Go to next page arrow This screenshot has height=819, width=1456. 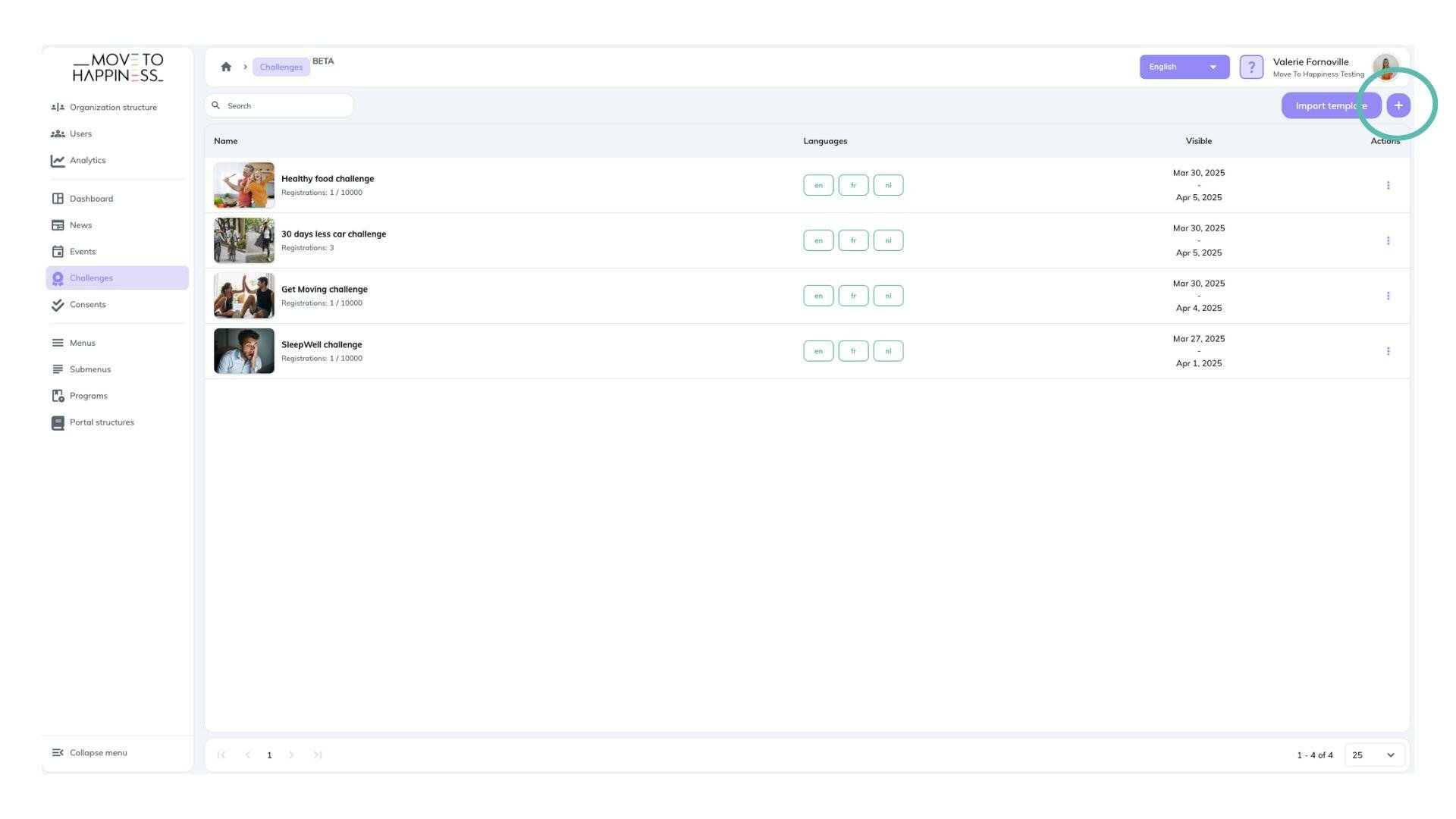pyautogui.click(x=291, y=755)
